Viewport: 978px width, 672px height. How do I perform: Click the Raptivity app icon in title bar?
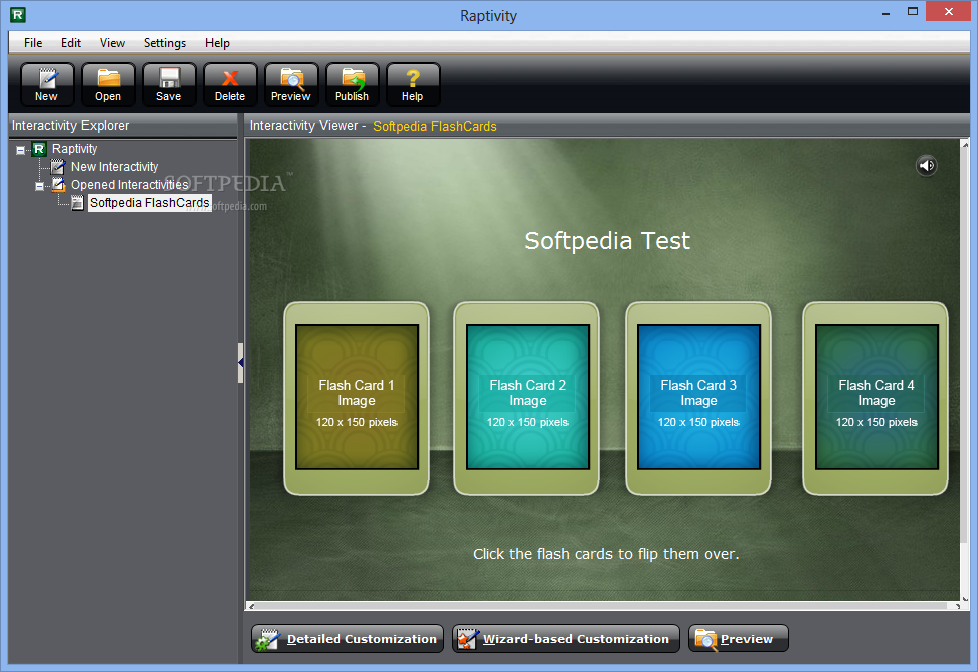[18, 14]
